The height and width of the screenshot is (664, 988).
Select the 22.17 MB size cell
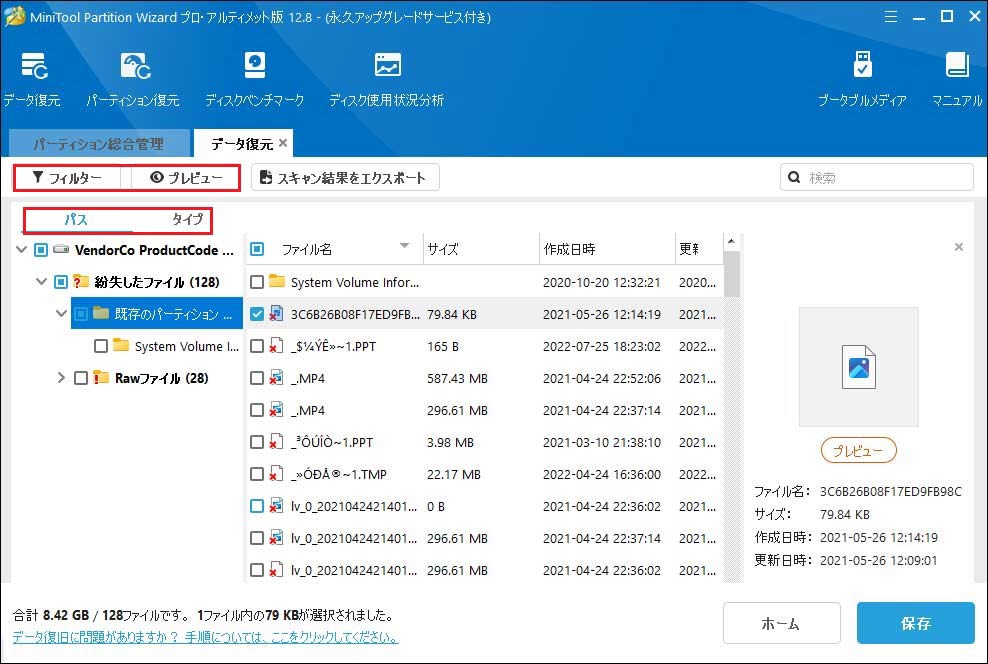coord(454,474)
